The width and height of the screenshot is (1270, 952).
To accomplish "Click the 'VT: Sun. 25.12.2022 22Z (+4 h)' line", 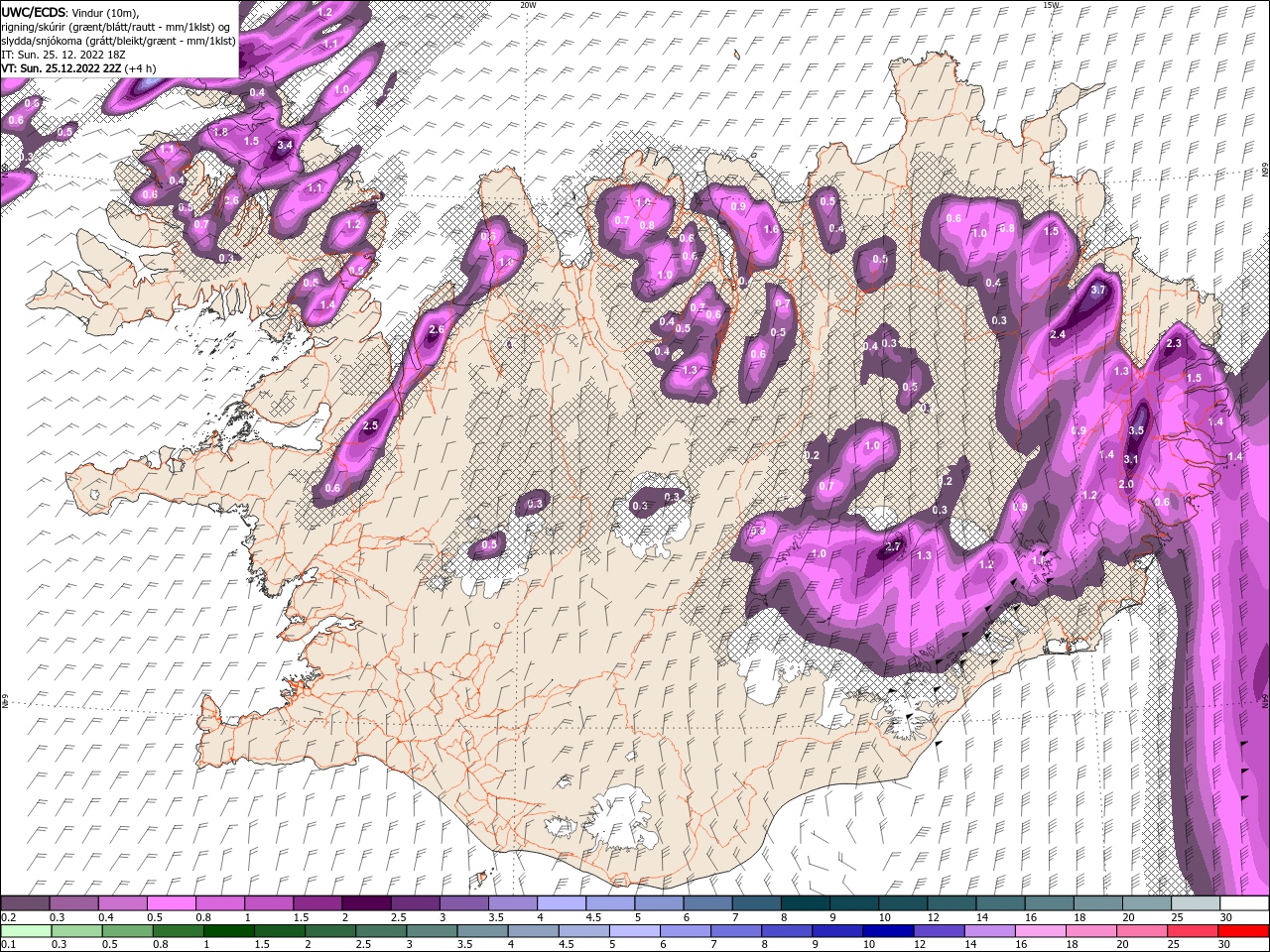I will pos(78,68).
